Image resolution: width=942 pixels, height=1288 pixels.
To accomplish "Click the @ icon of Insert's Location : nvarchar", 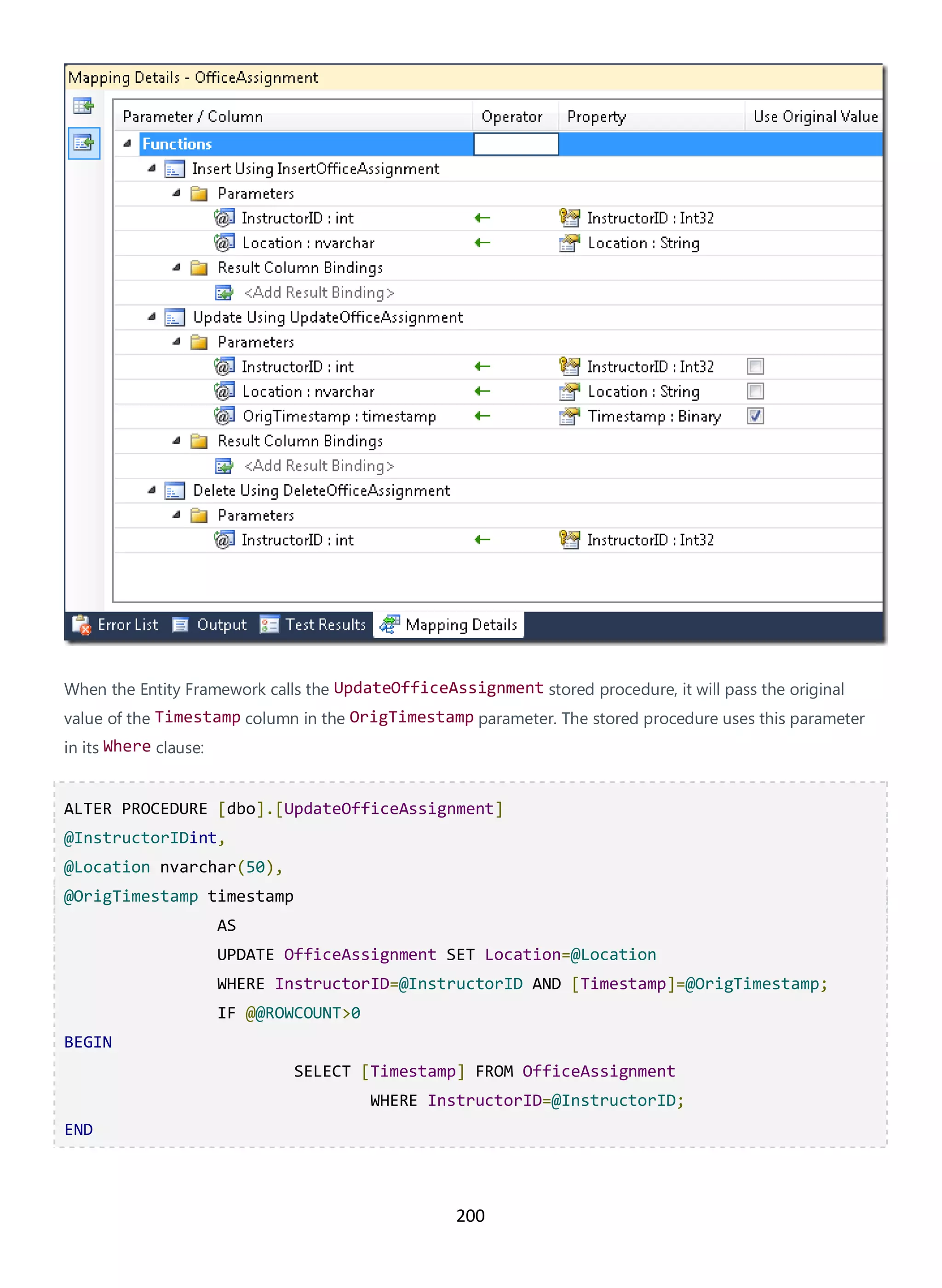I will [x=224, y=243].
